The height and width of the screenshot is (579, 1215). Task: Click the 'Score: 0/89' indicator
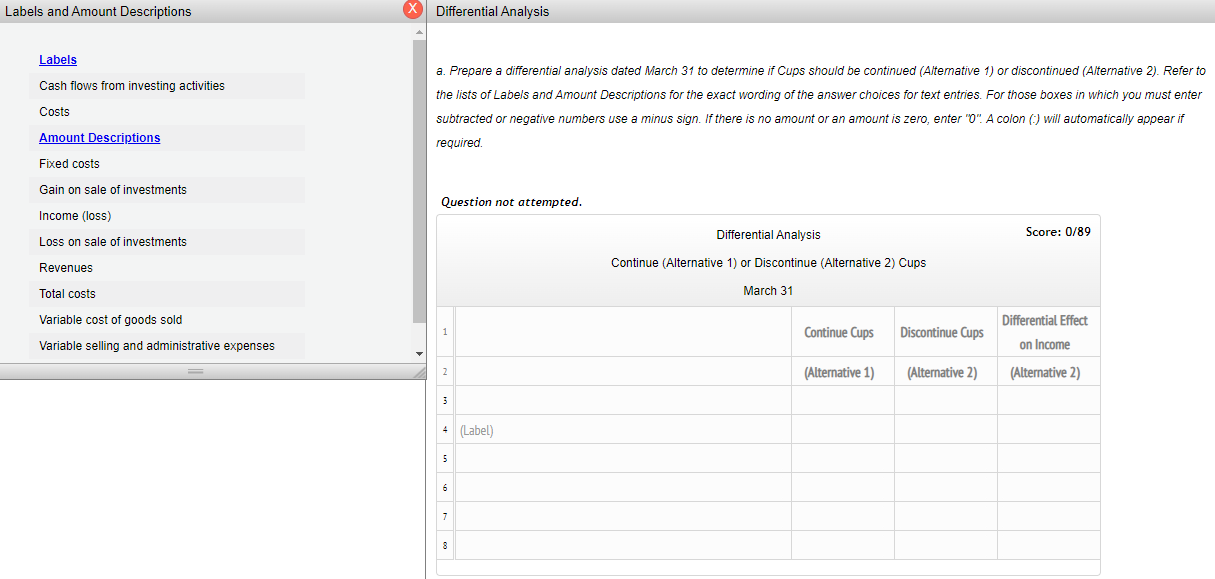1058,232
